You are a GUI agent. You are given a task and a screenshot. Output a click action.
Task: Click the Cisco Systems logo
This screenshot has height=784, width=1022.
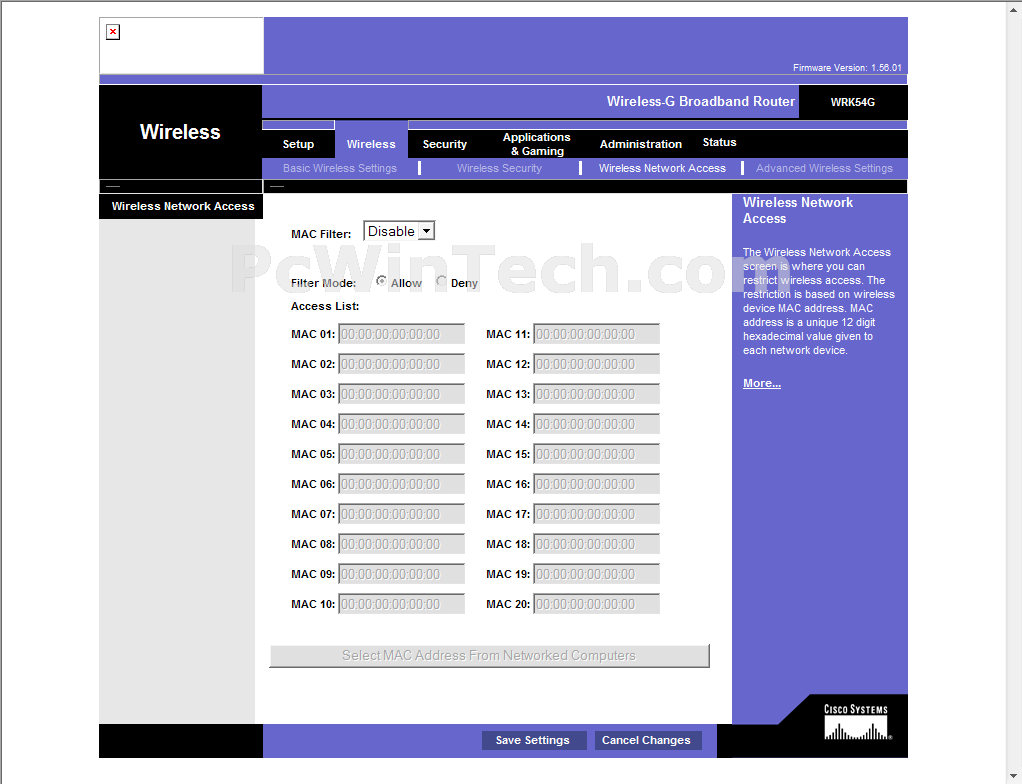[856, 722]
